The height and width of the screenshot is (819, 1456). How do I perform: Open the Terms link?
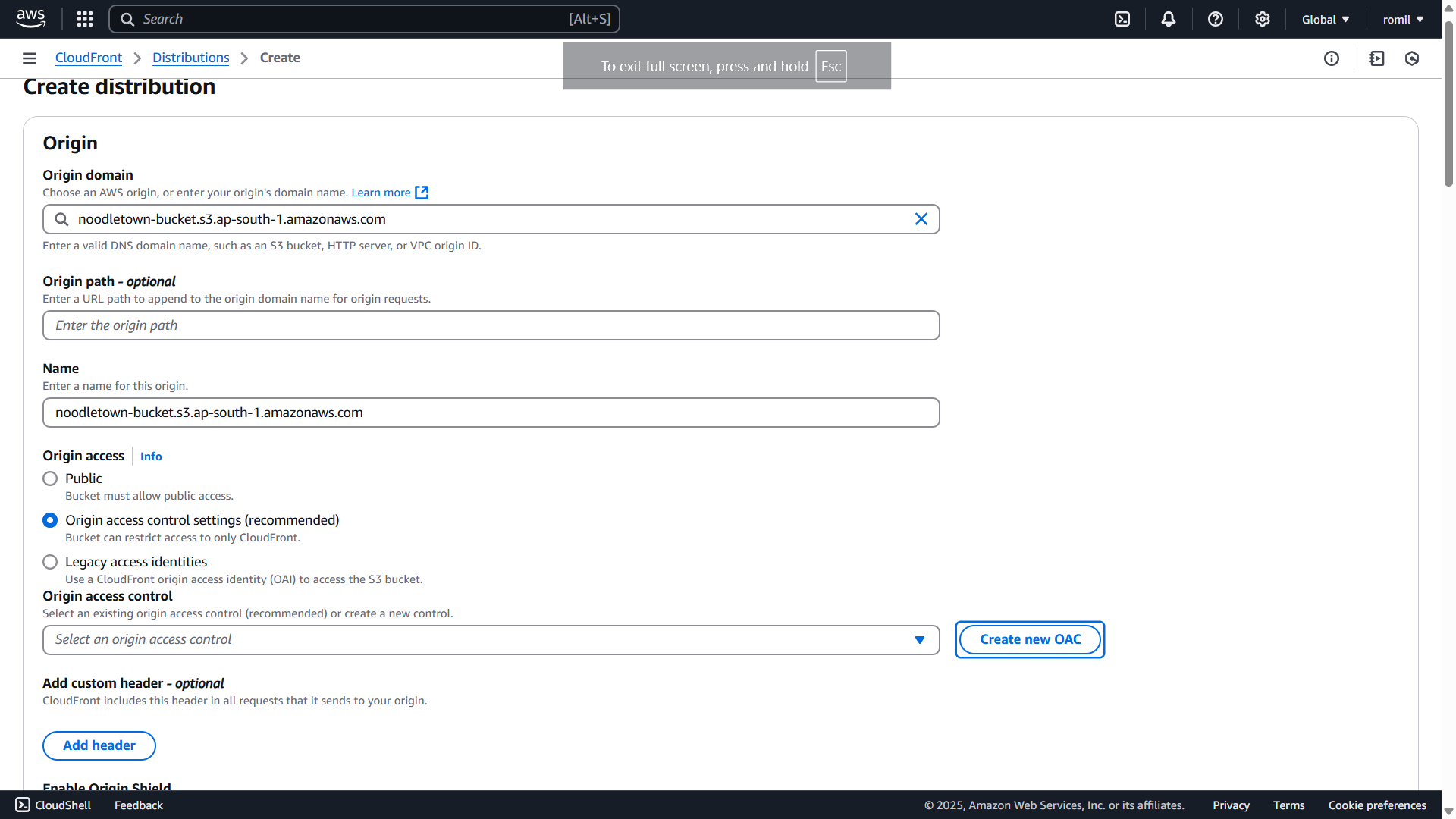(x=1289, y=805)
